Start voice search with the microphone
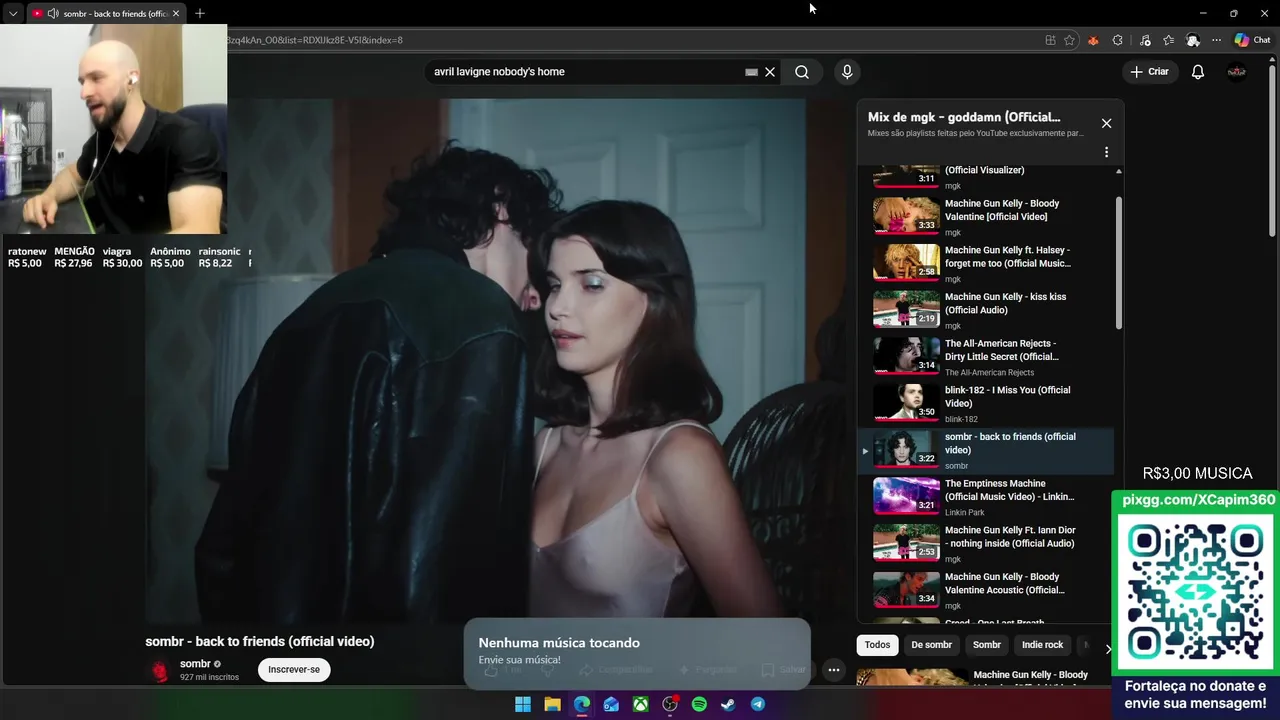 tap(847, 72)
